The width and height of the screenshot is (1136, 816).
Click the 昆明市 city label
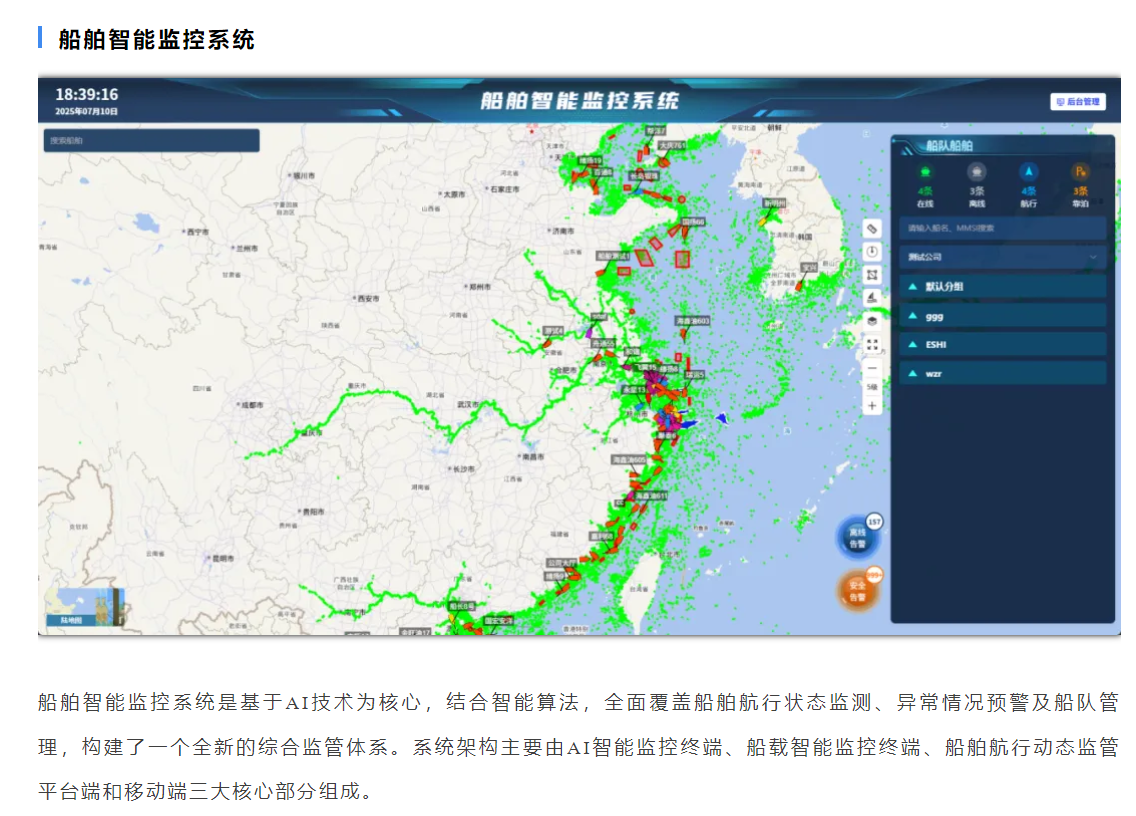coord(222,559)
